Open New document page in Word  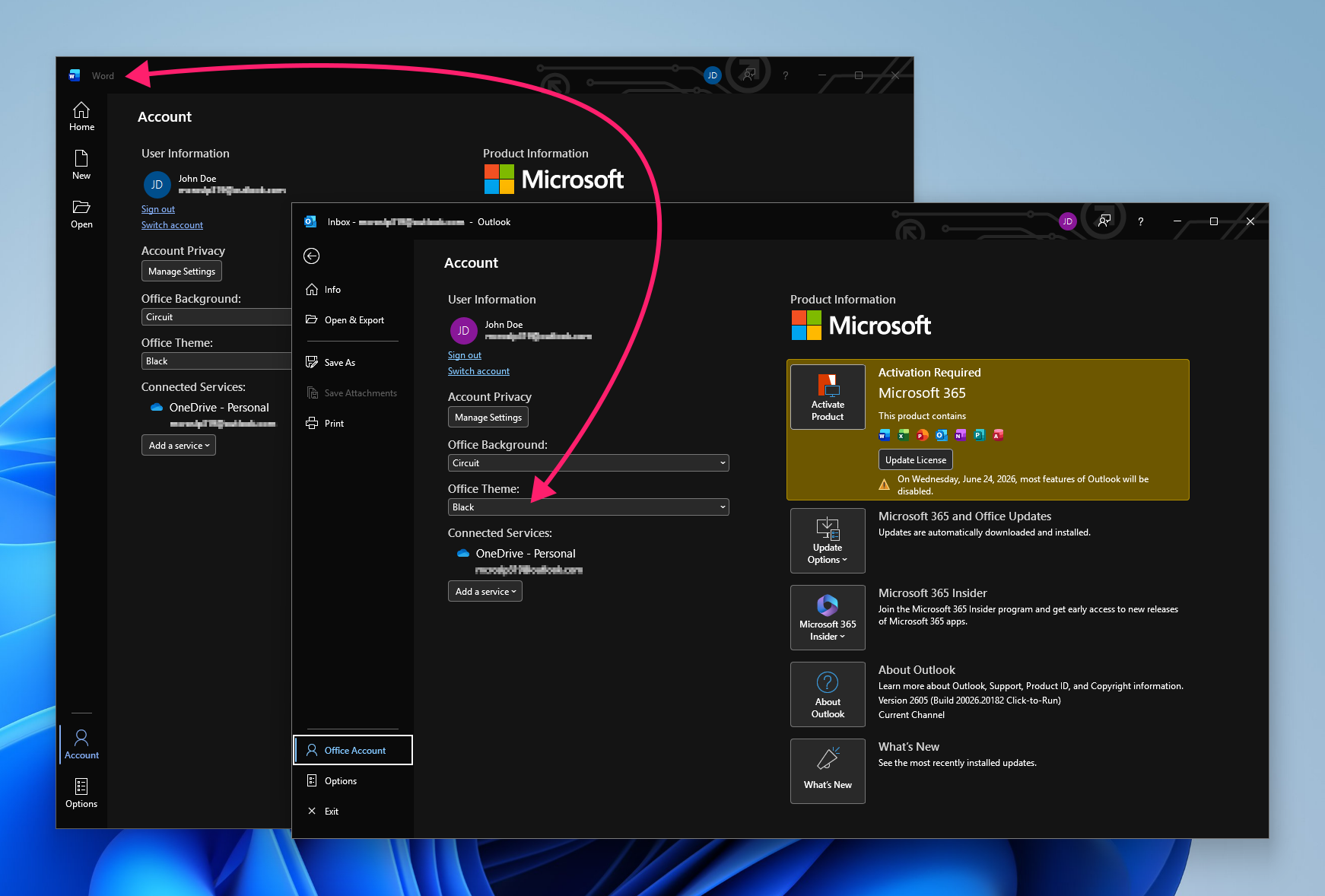click(x=81, y=165)
